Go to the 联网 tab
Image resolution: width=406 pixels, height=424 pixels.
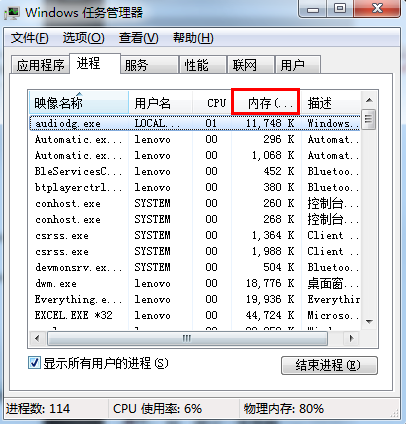[x=250, y=64]
